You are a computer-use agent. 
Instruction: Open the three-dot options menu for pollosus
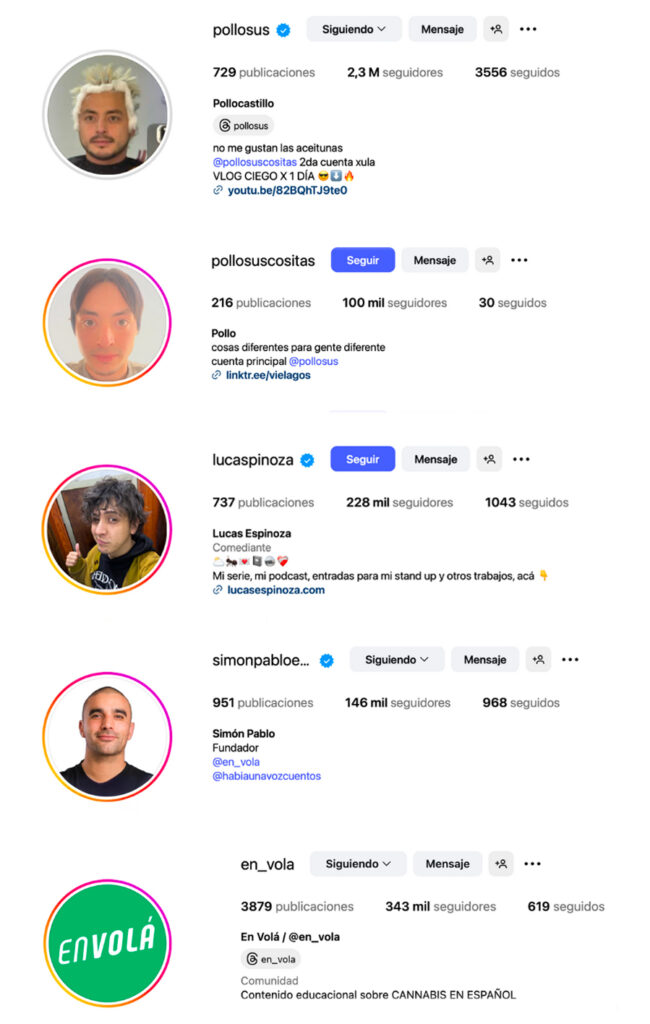(x=528, y=29)
